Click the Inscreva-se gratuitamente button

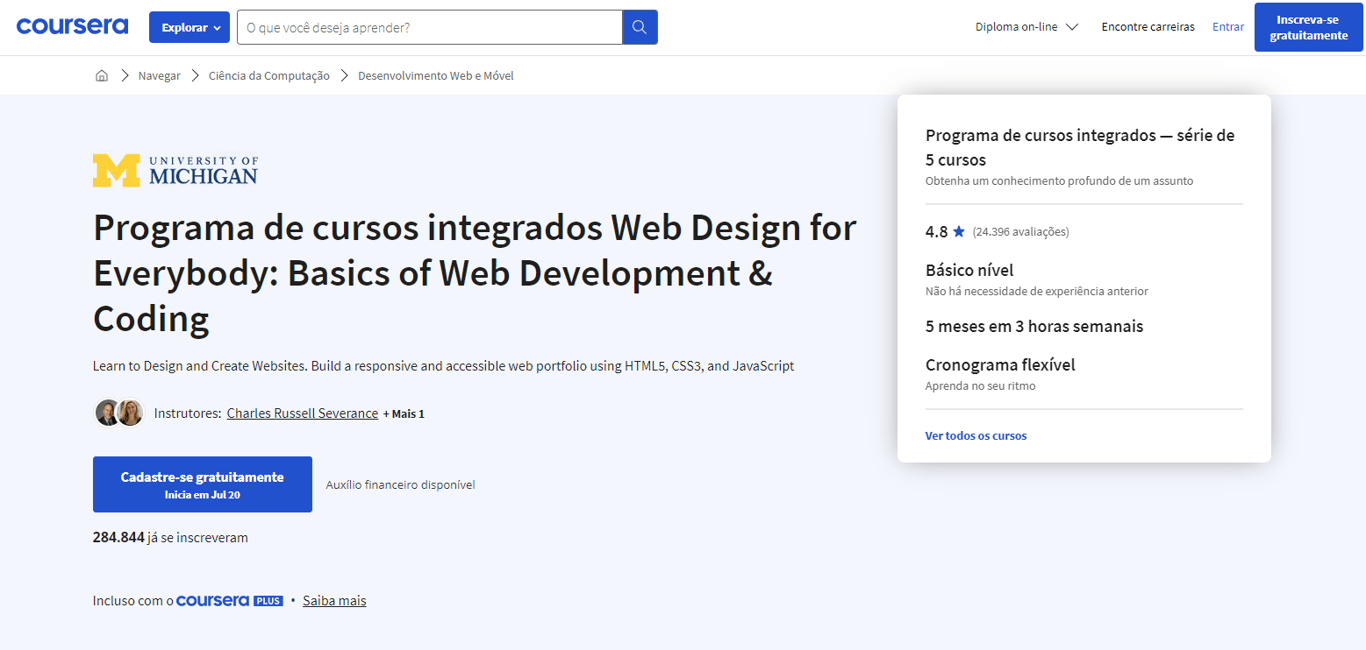[1308, 27]
